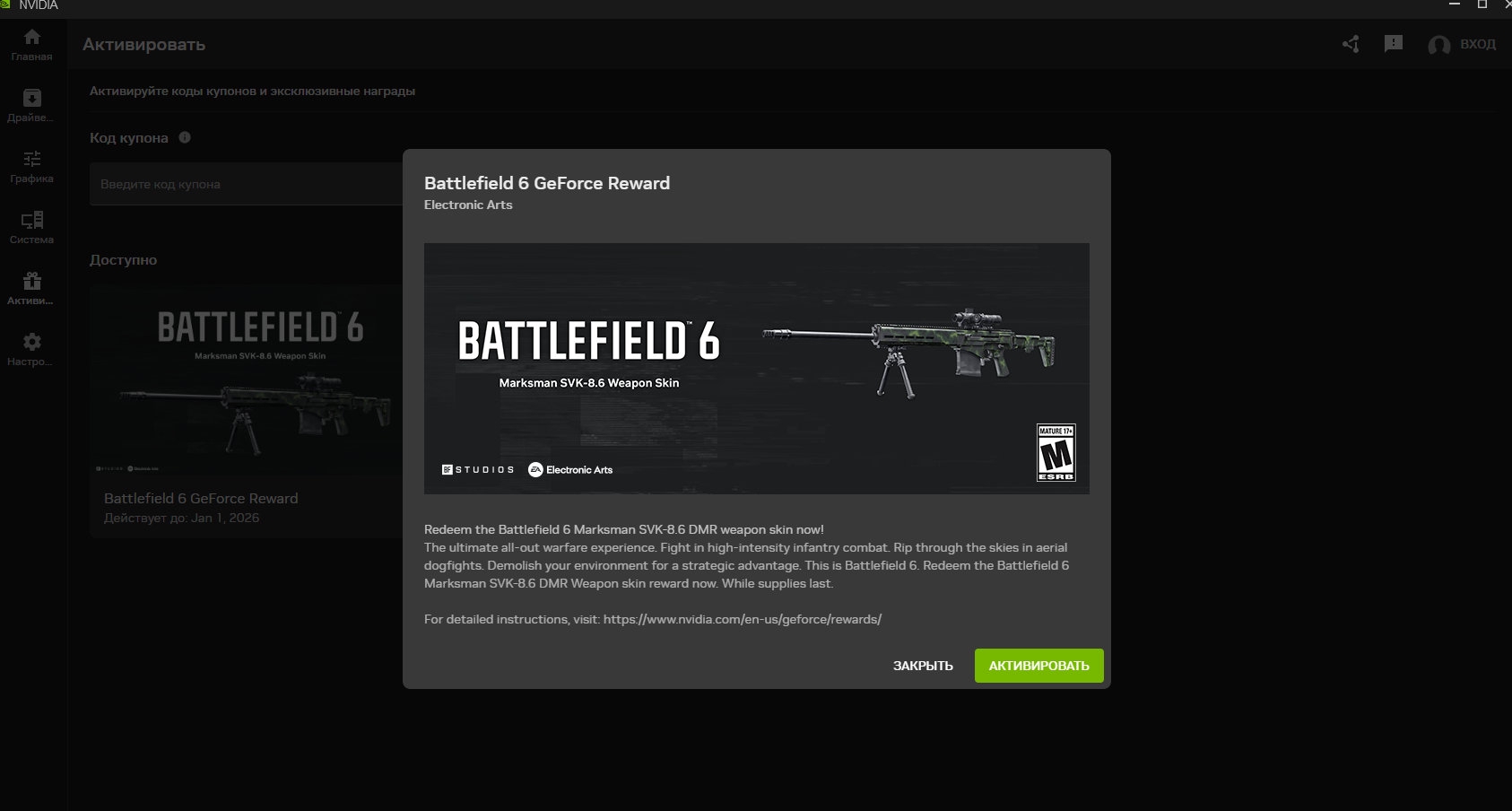Focus the coupon code input field
The image size is (1512, 811).
click(247, 184)
